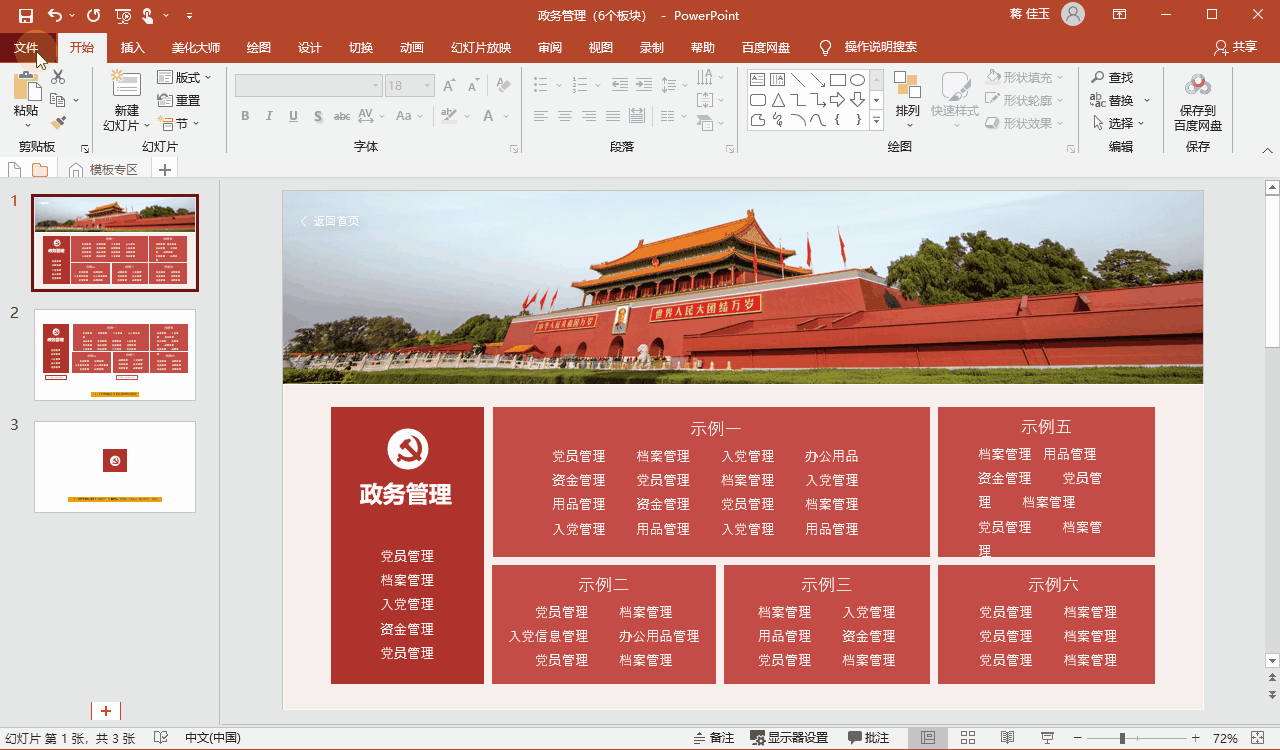Screen dimensions: 1280x750
Task: Switch to reading view
Action: 1008,738
